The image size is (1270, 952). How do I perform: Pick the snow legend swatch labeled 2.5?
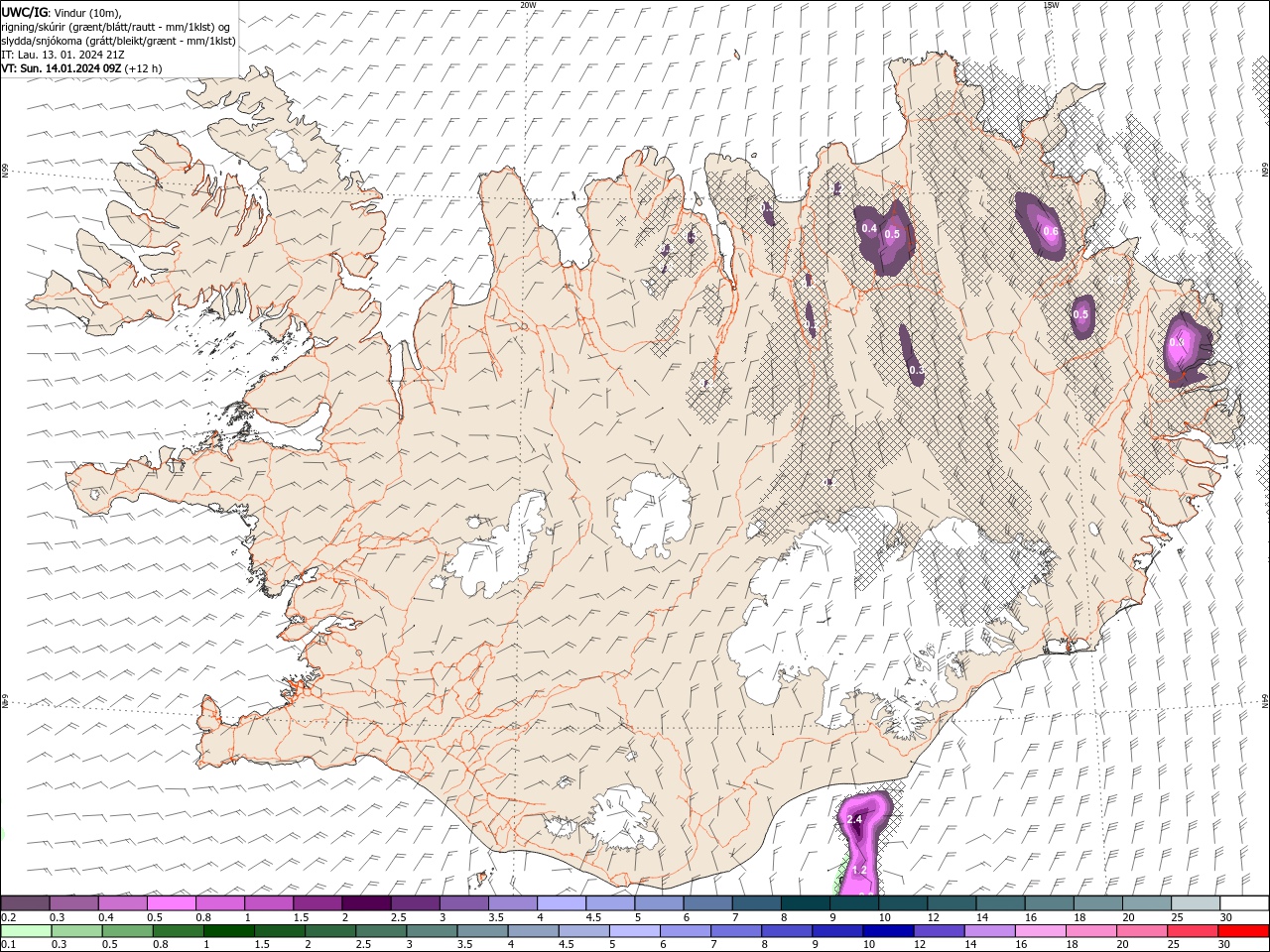[x=414, y=903]
